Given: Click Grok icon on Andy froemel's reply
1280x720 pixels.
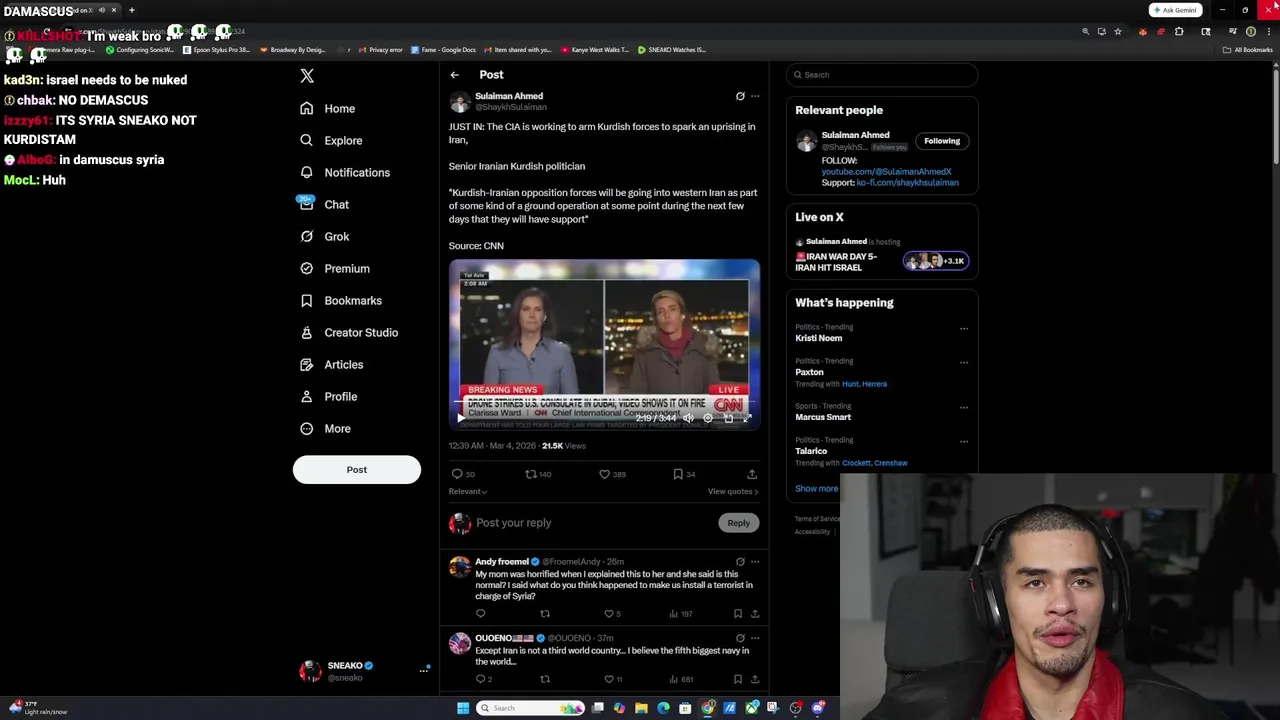Looking at the screenshot, I should (740, 562).
